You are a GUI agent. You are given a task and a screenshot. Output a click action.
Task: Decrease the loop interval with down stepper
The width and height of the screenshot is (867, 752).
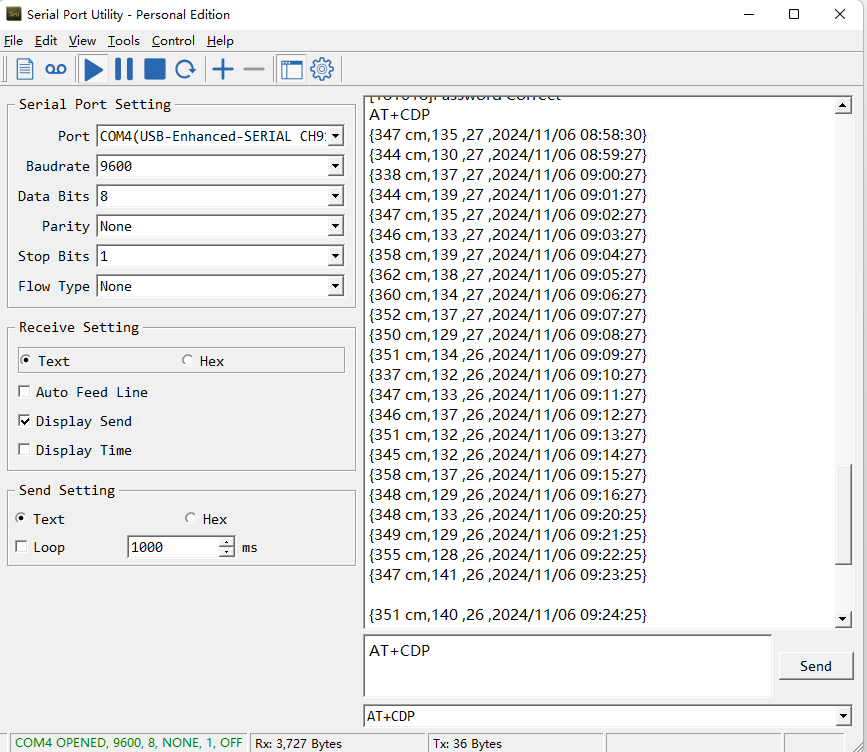pos(227,552)
